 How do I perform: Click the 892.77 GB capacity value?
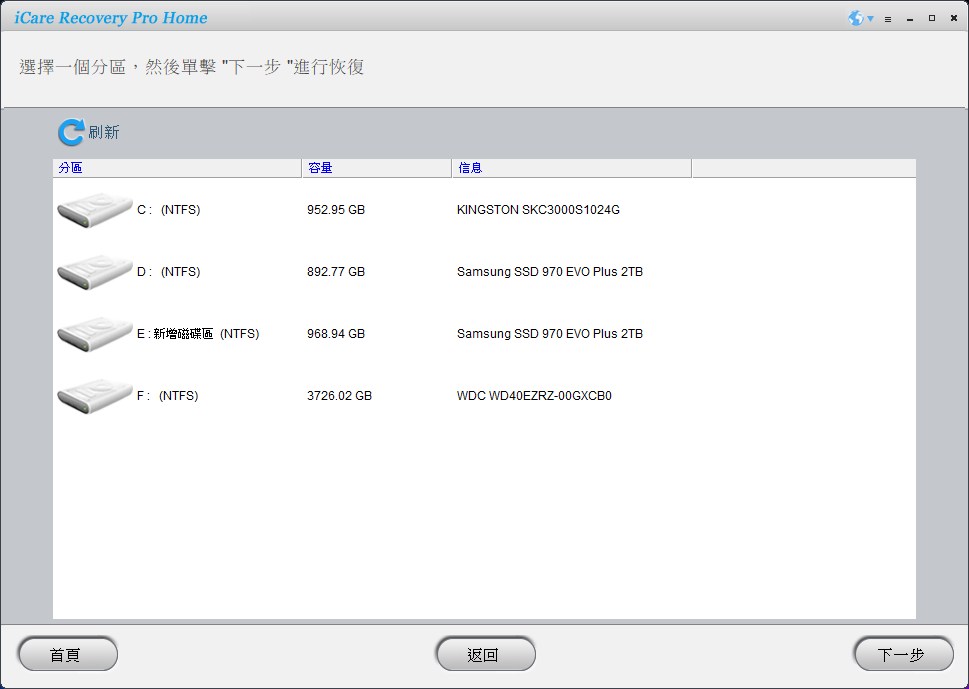336,272
